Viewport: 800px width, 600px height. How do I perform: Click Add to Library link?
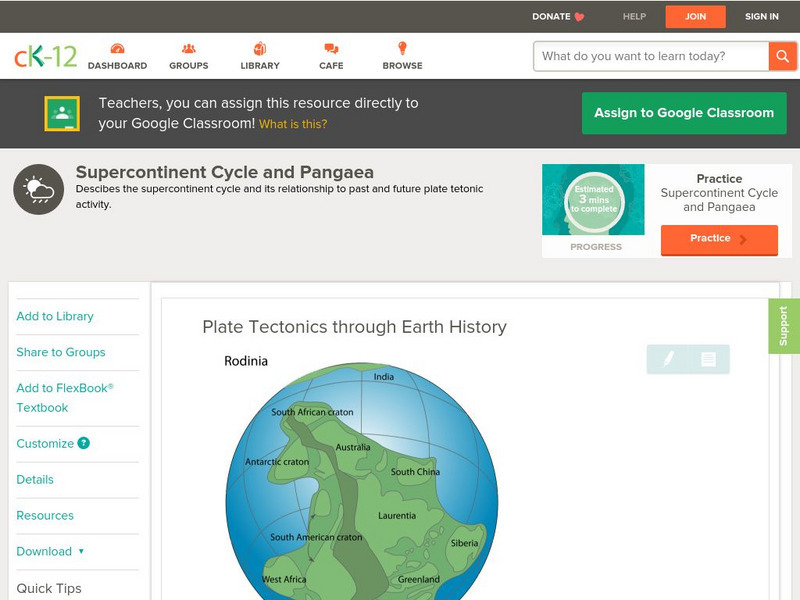55,316
